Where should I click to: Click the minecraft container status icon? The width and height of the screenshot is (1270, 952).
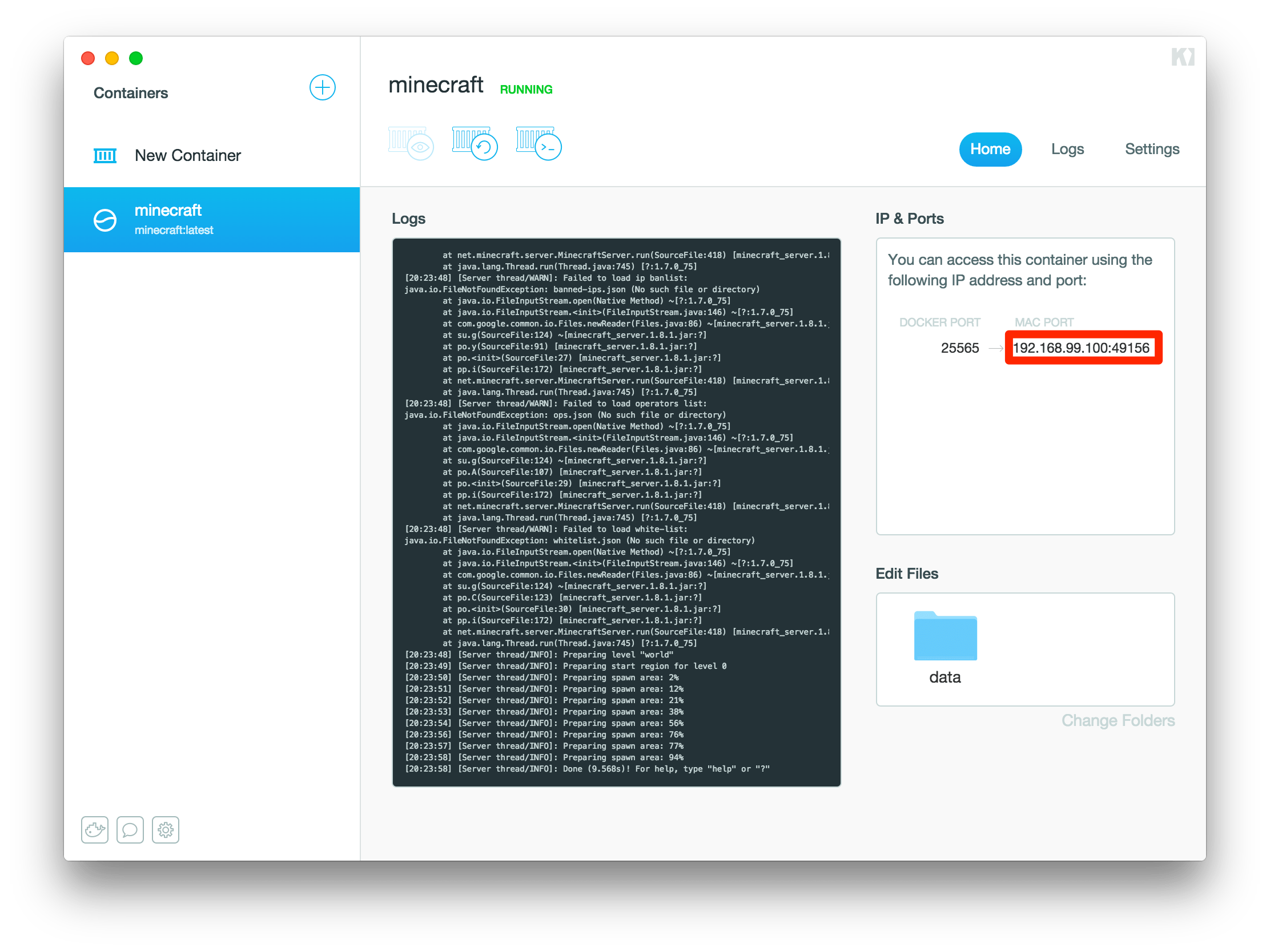pyautogui.click(x=105, y=220)
